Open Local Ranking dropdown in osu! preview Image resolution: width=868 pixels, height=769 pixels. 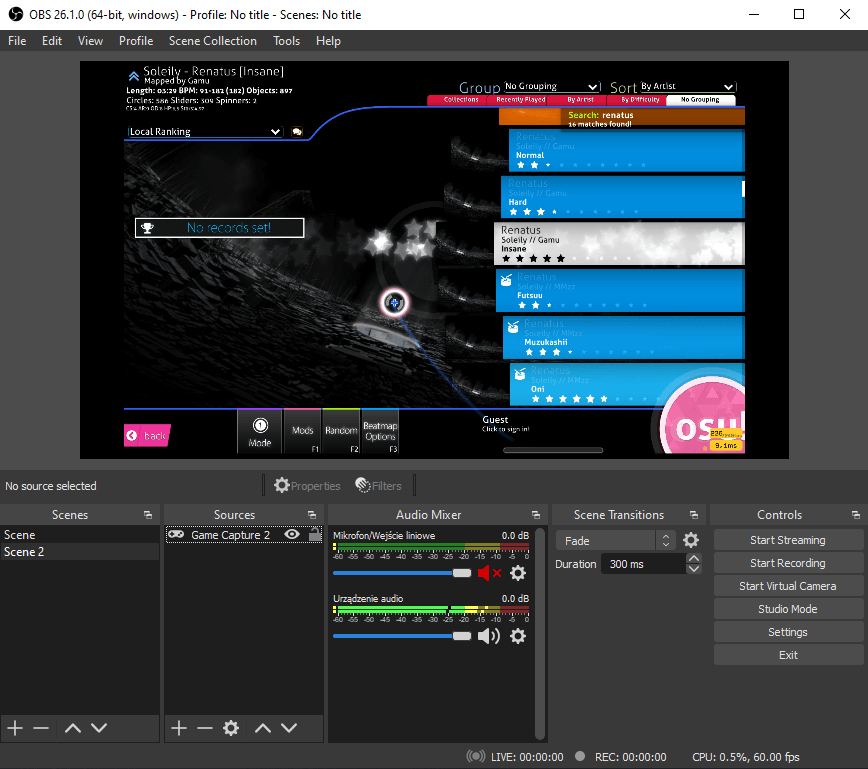click(205, 132)
